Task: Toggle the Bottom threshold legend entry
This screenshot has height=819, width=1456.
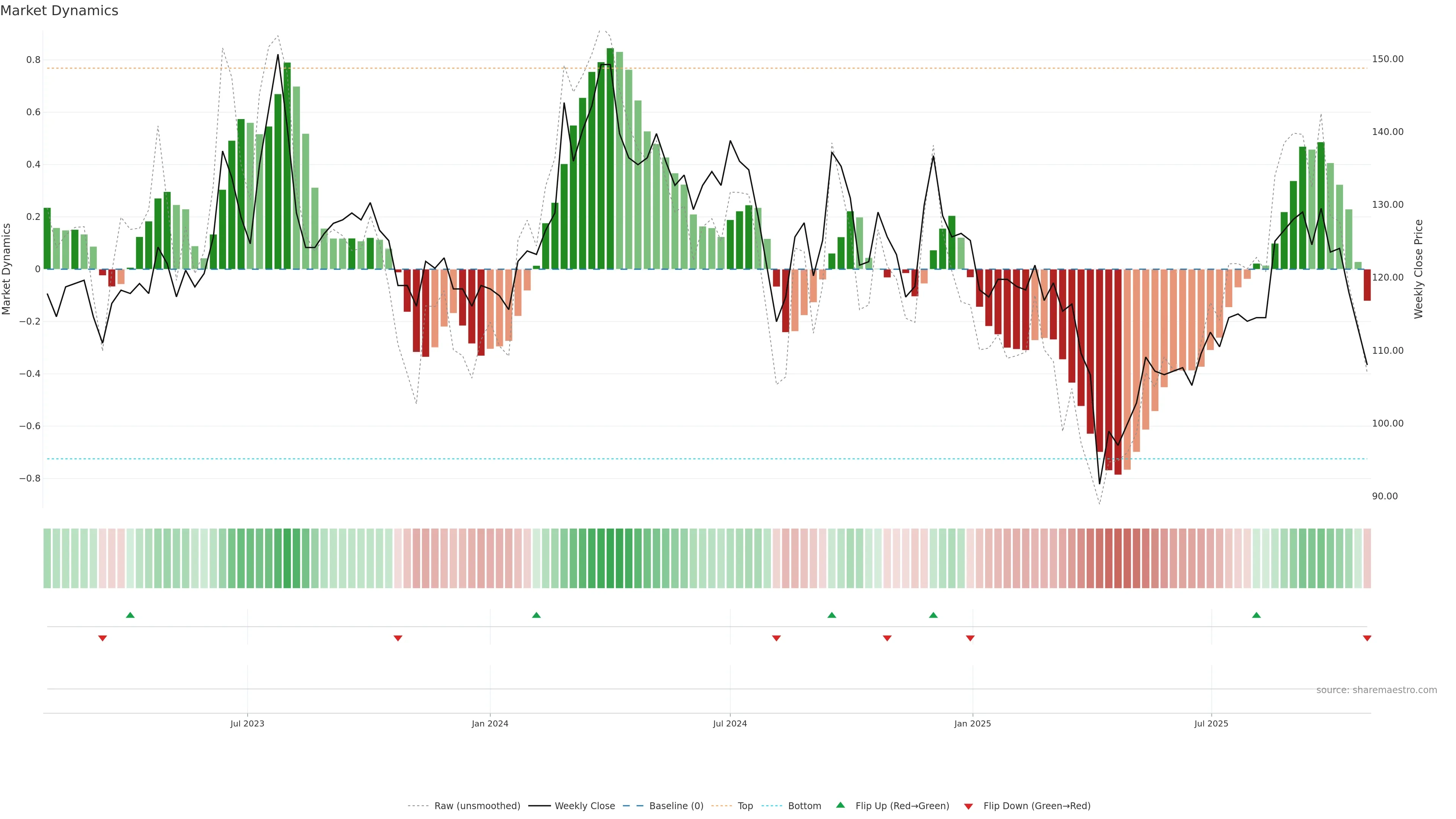Action: tap(804, 806)
